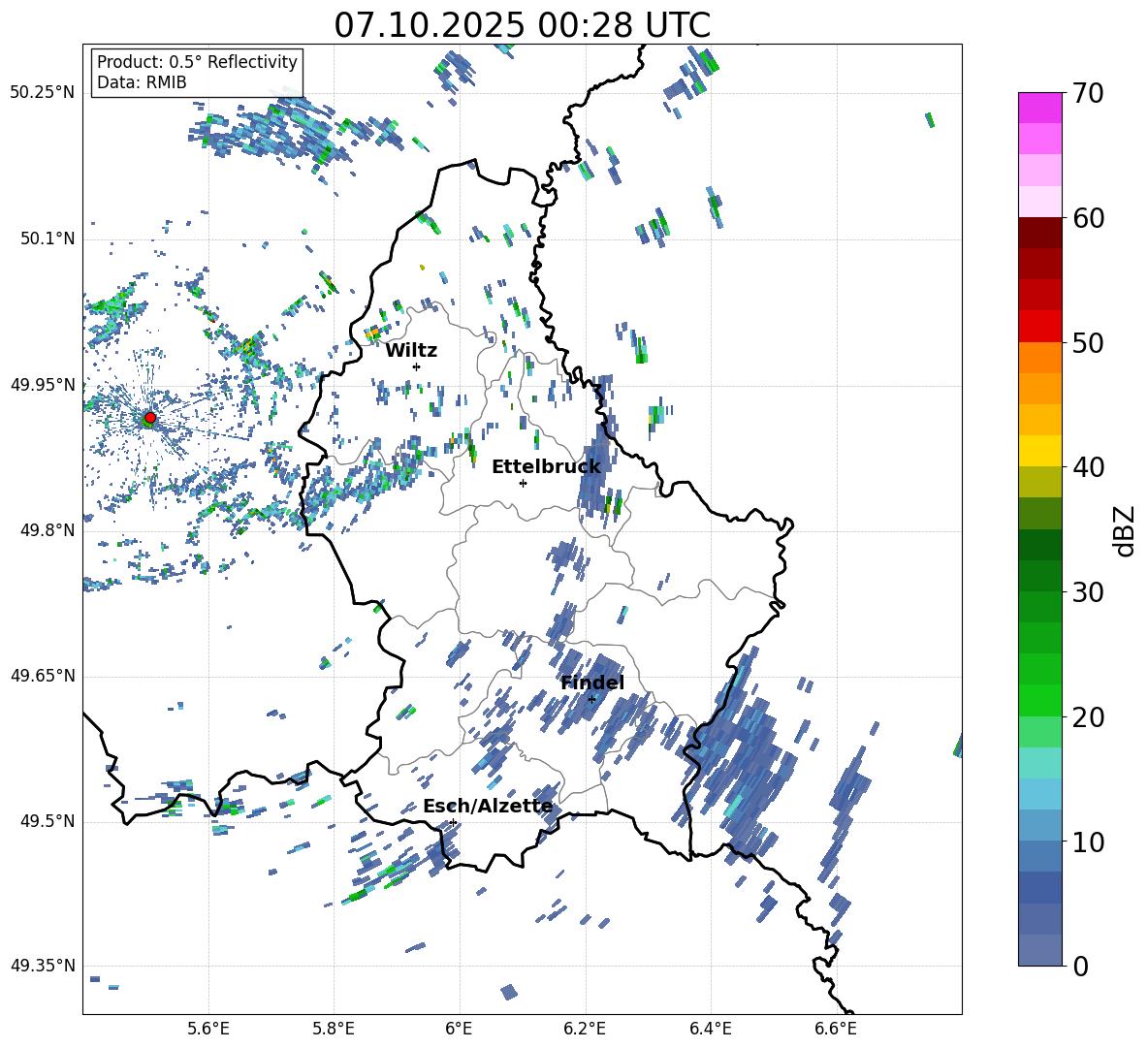
Task: Click the dBZ colorbar axis label
Action: [x=1125, y=530]
